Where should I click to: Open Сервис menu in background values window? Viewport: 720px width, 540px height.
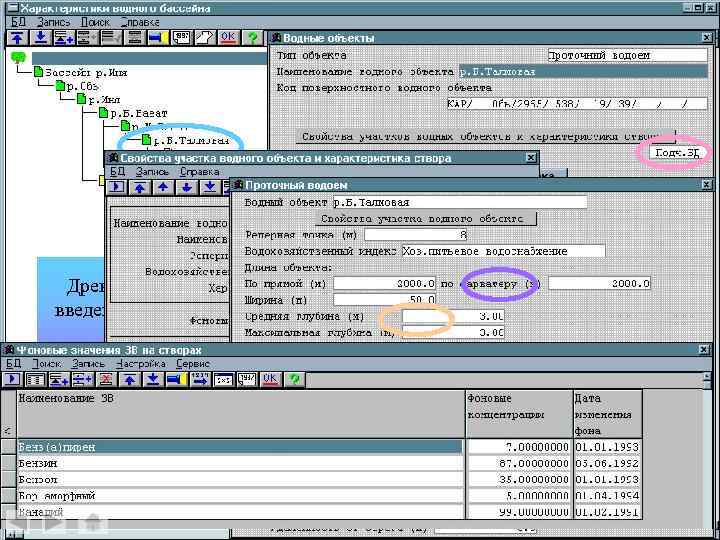click(193, 364)
